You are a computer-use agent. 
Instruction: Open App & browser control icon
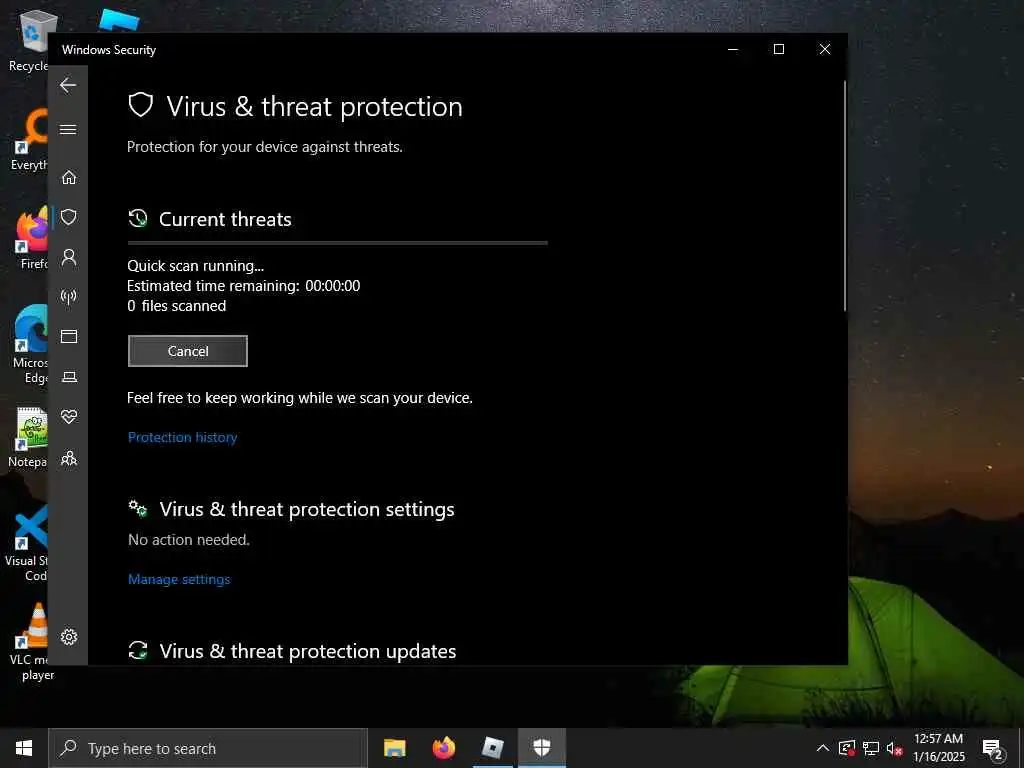coord(69,336)
